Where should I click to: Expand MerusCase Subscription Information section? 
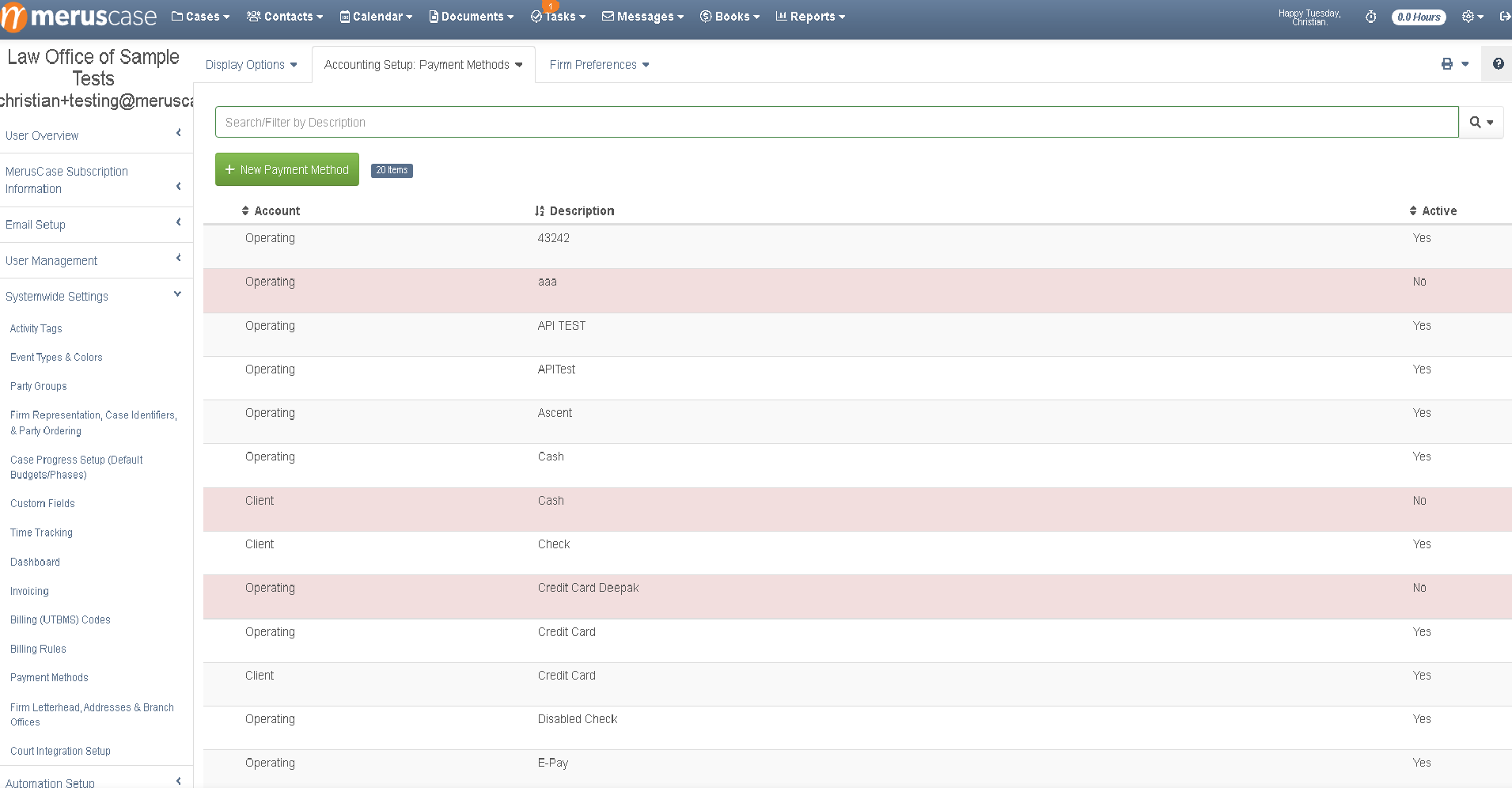[96, 180]
